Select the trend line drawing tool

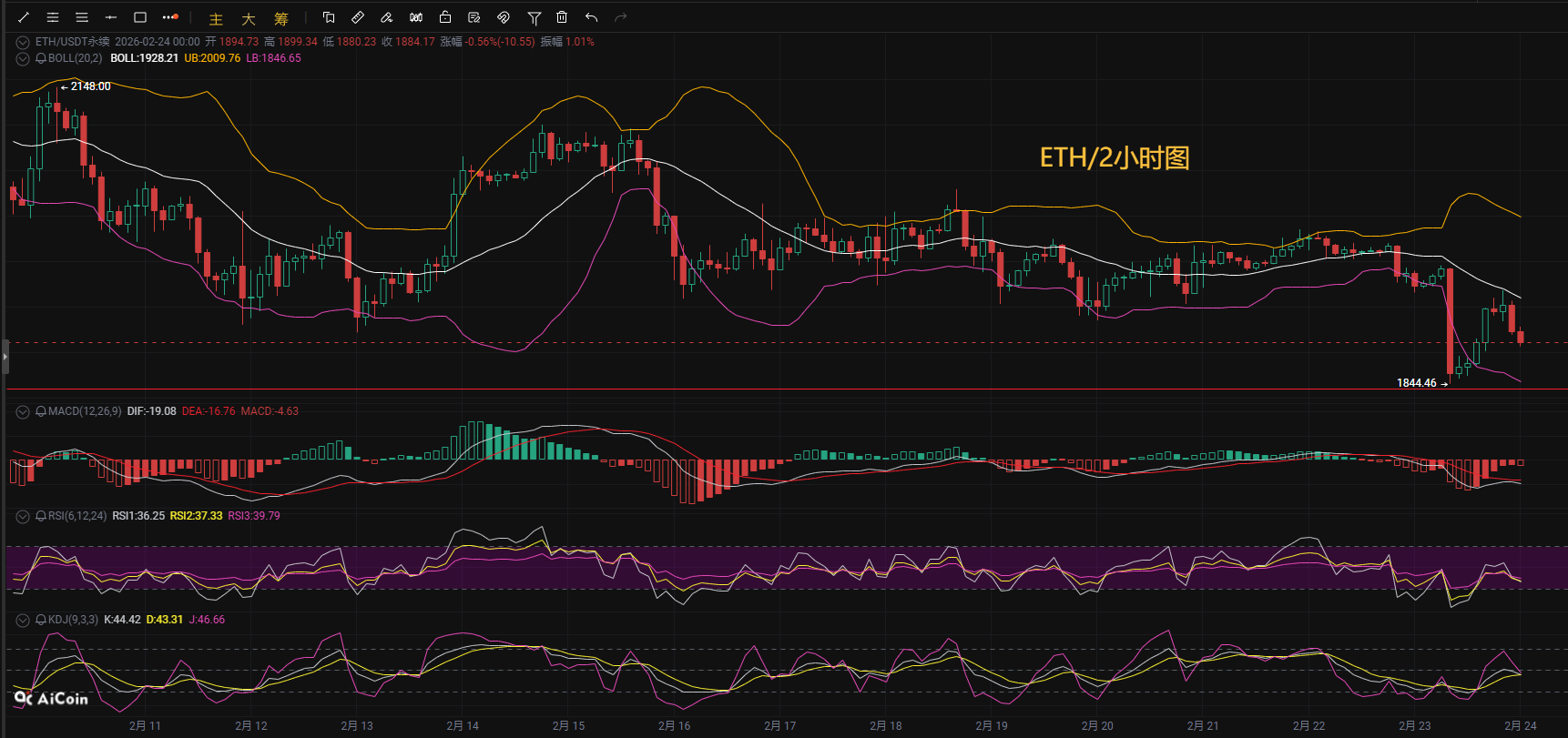click(24, 17)
